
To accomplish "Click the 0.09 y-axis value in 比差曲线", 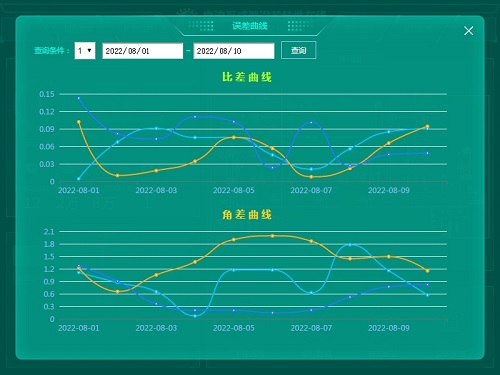I will click(47, 129).
